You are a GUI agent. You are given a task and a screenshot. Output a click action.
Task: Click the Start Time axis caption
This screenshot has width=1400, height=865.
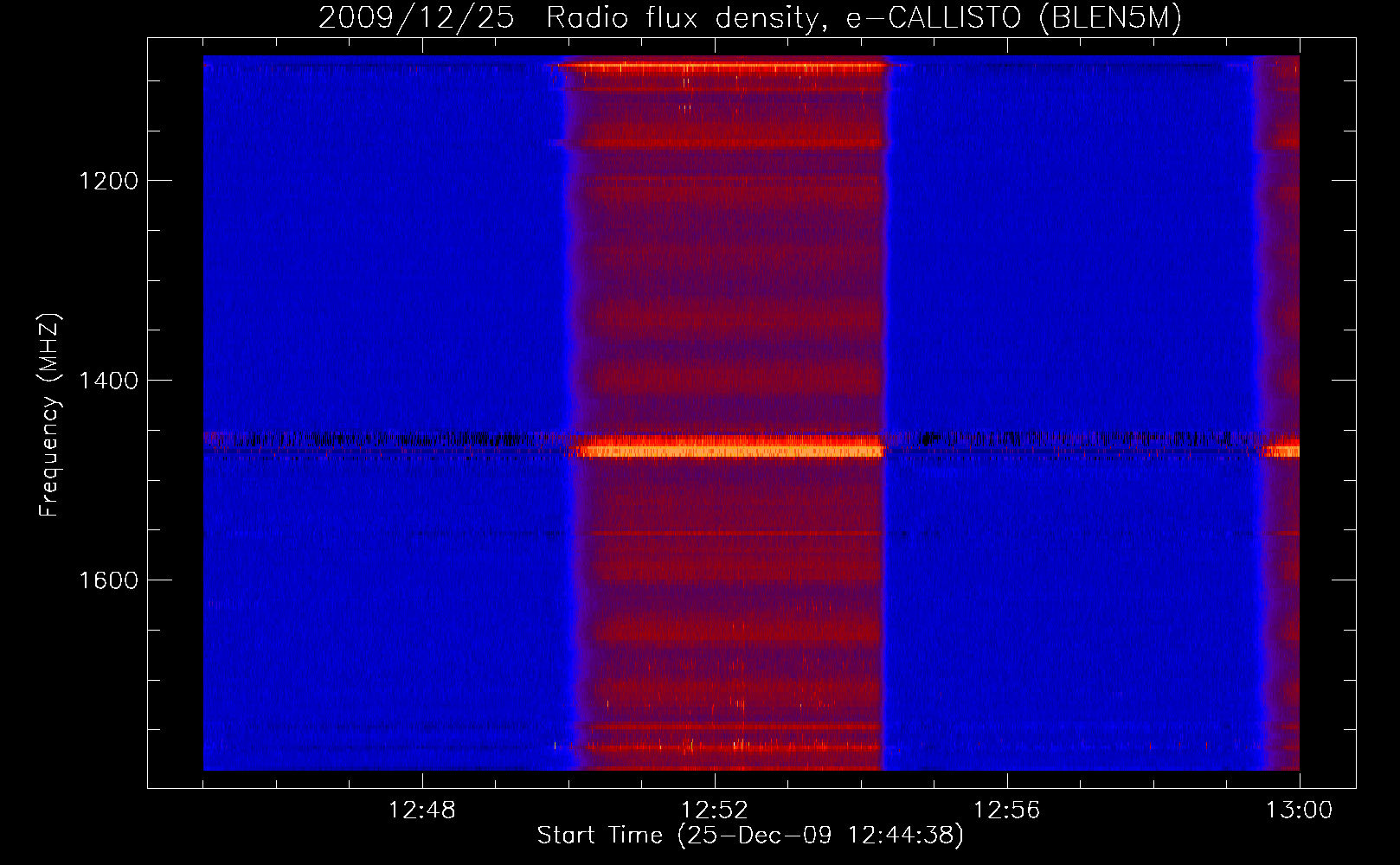coord(750,836)
